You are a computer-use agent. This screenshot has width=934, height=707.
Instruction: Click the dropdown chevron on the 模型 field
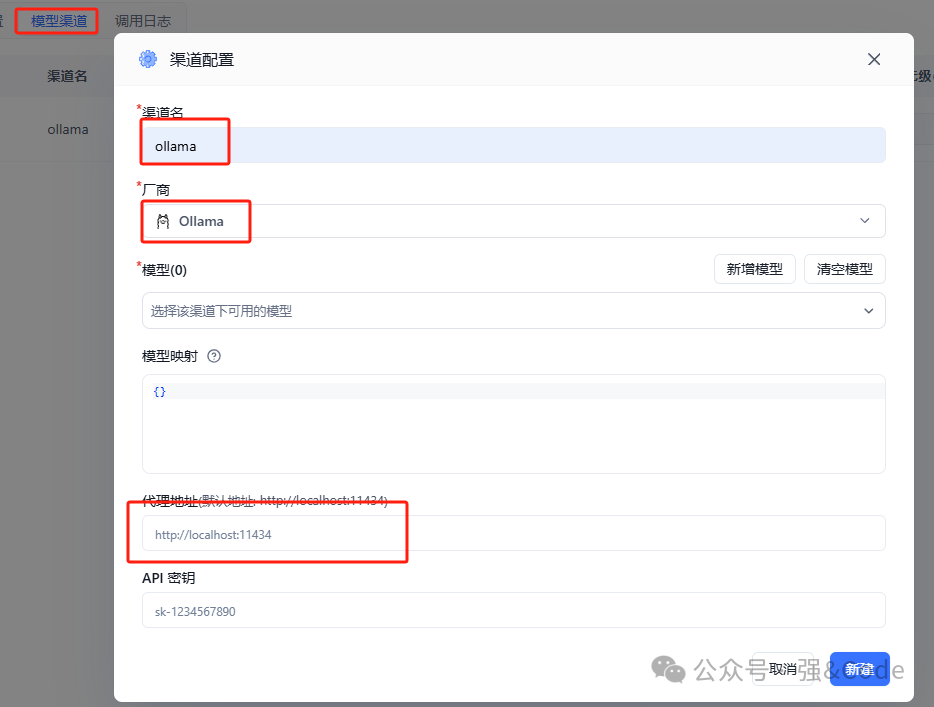pyautogui.click(x=868, y=311)
